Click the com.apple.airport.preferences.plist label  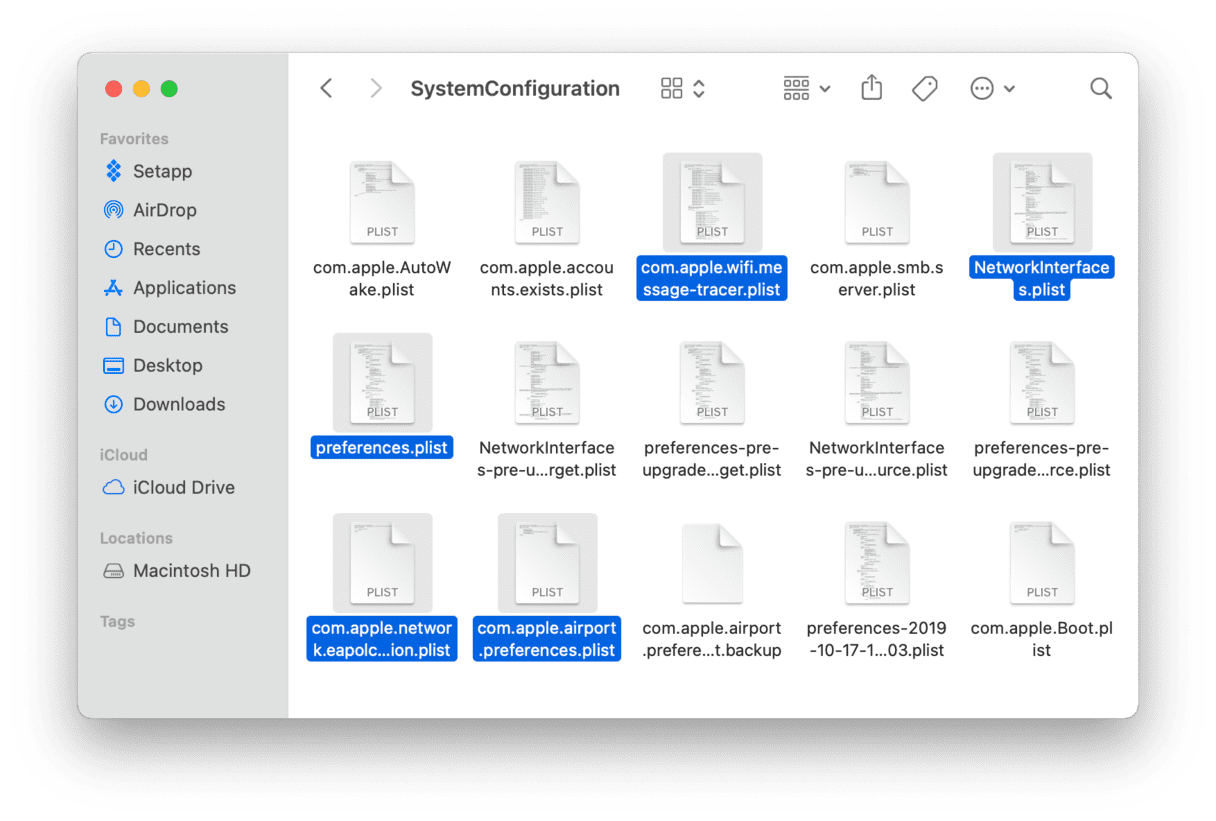click(547, 639)
